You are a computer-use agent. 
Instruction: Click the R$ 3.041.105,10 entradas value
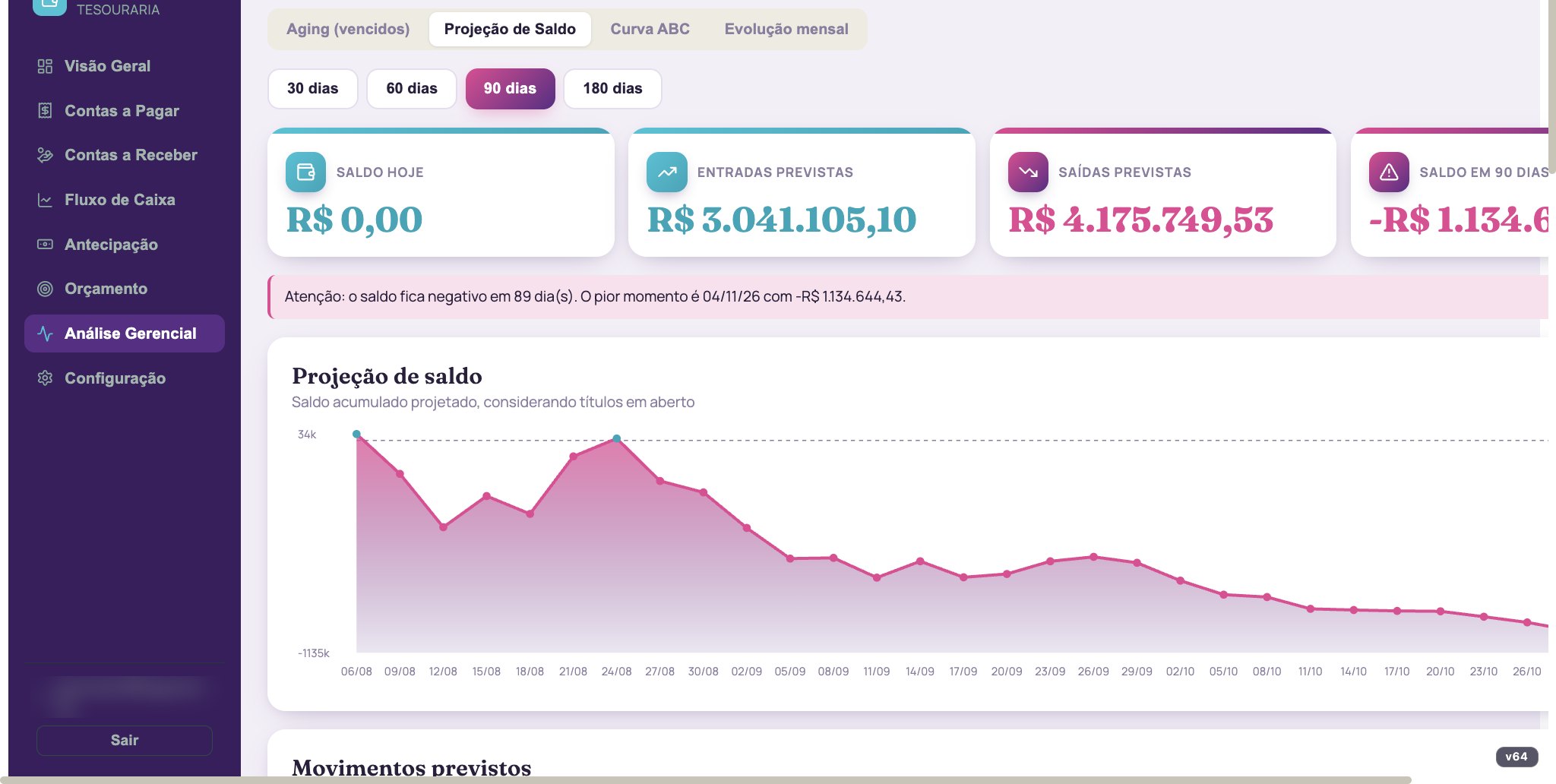[782, 220]
